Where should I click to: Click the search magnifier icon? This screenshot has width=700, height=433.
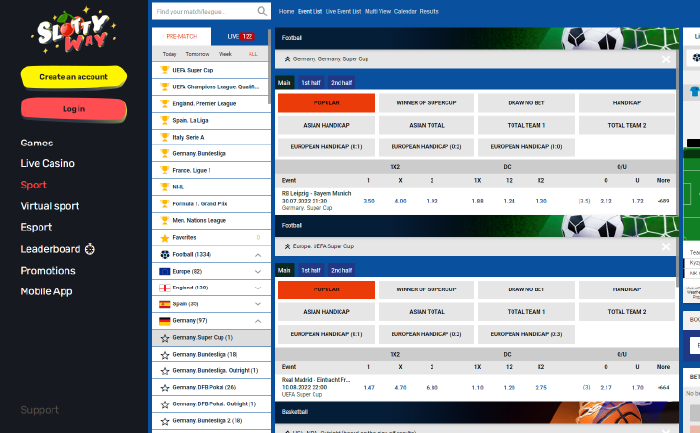(262, 11)
